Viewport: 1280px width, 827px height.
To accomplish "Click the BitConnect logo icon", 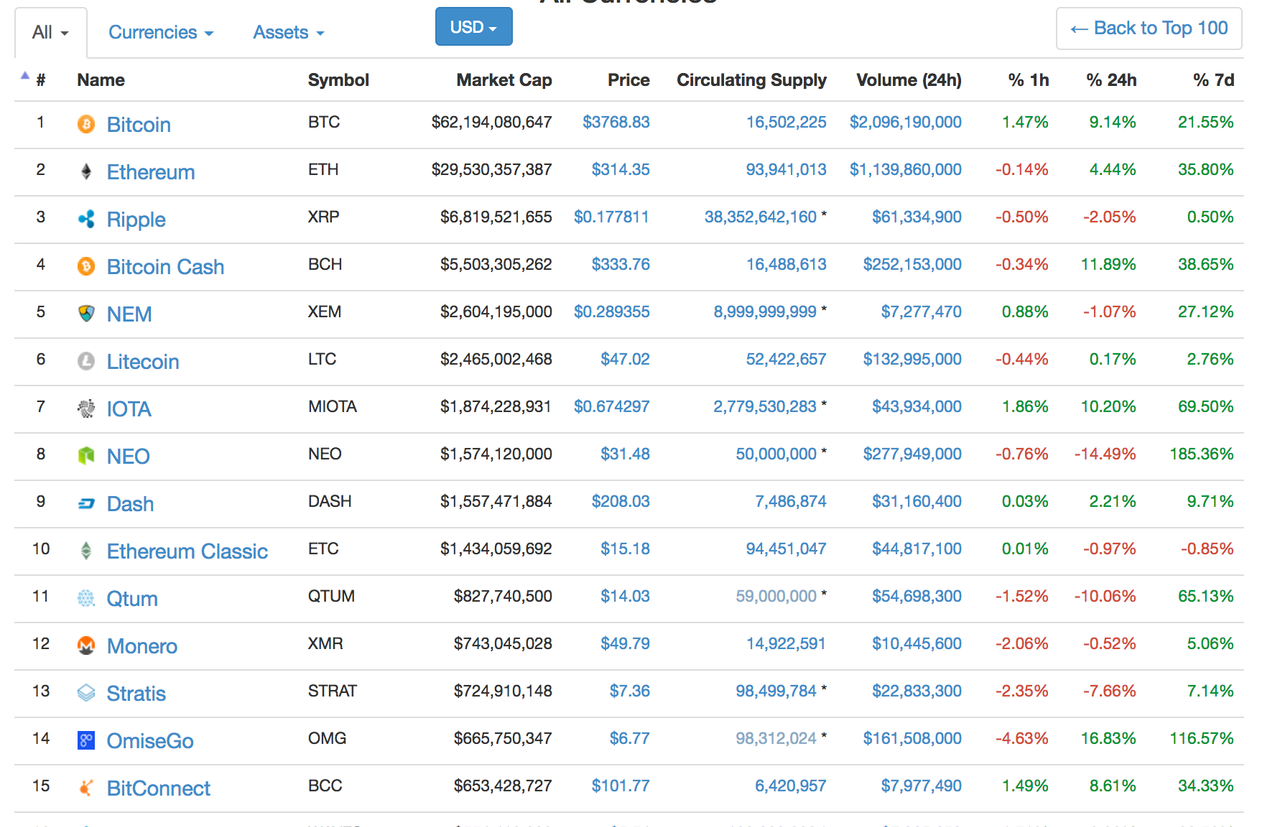I will (x=86, y=788).
